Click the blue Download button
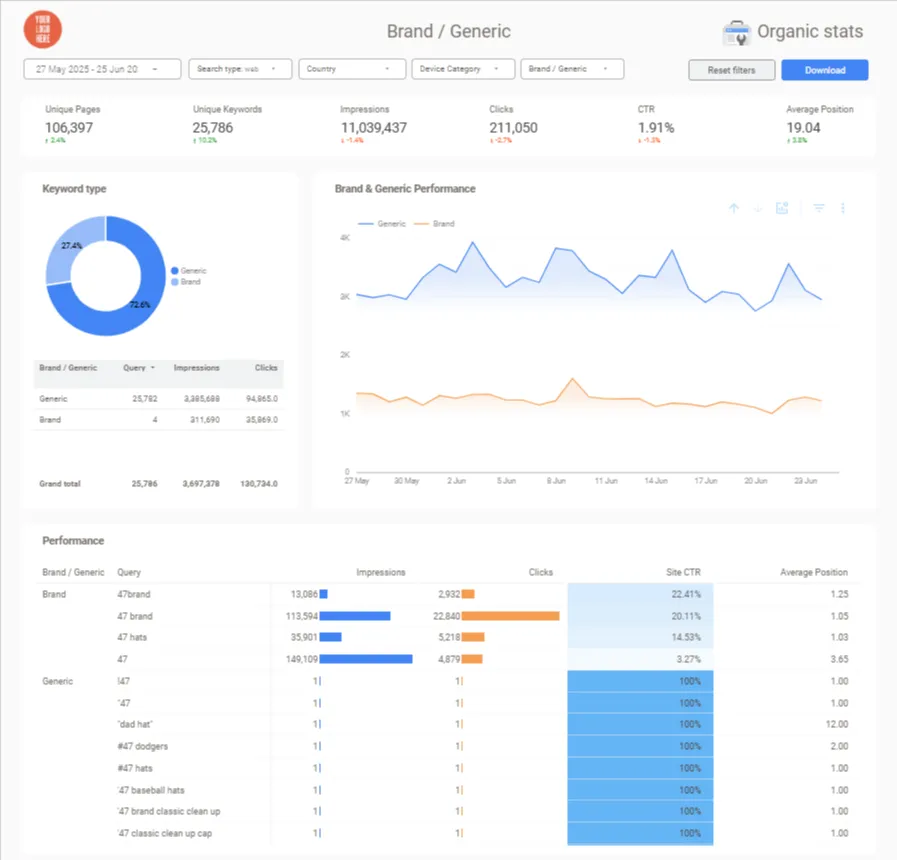Image resolution: width=897 pixels, height=860 pixels. point(825,70)
